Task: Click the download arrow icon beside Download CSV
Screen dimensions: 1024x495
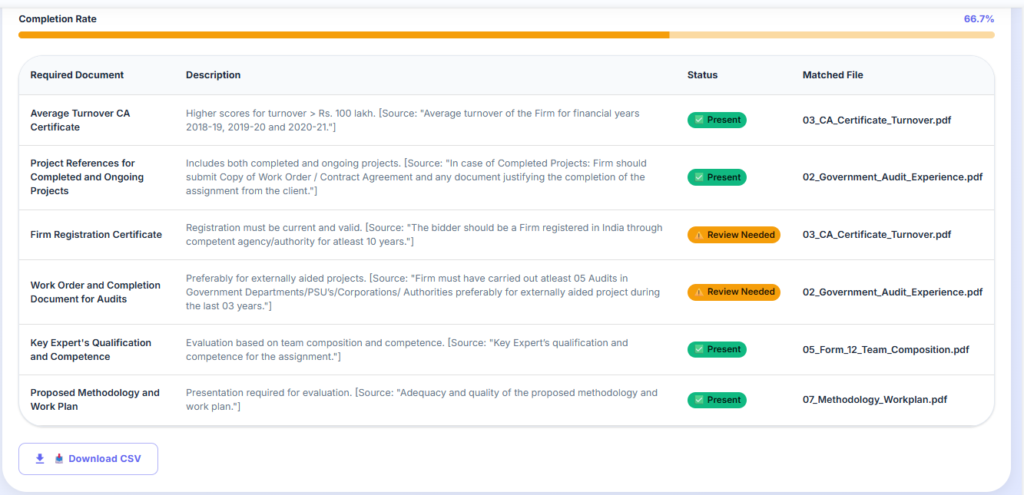Action: point(40,459)
